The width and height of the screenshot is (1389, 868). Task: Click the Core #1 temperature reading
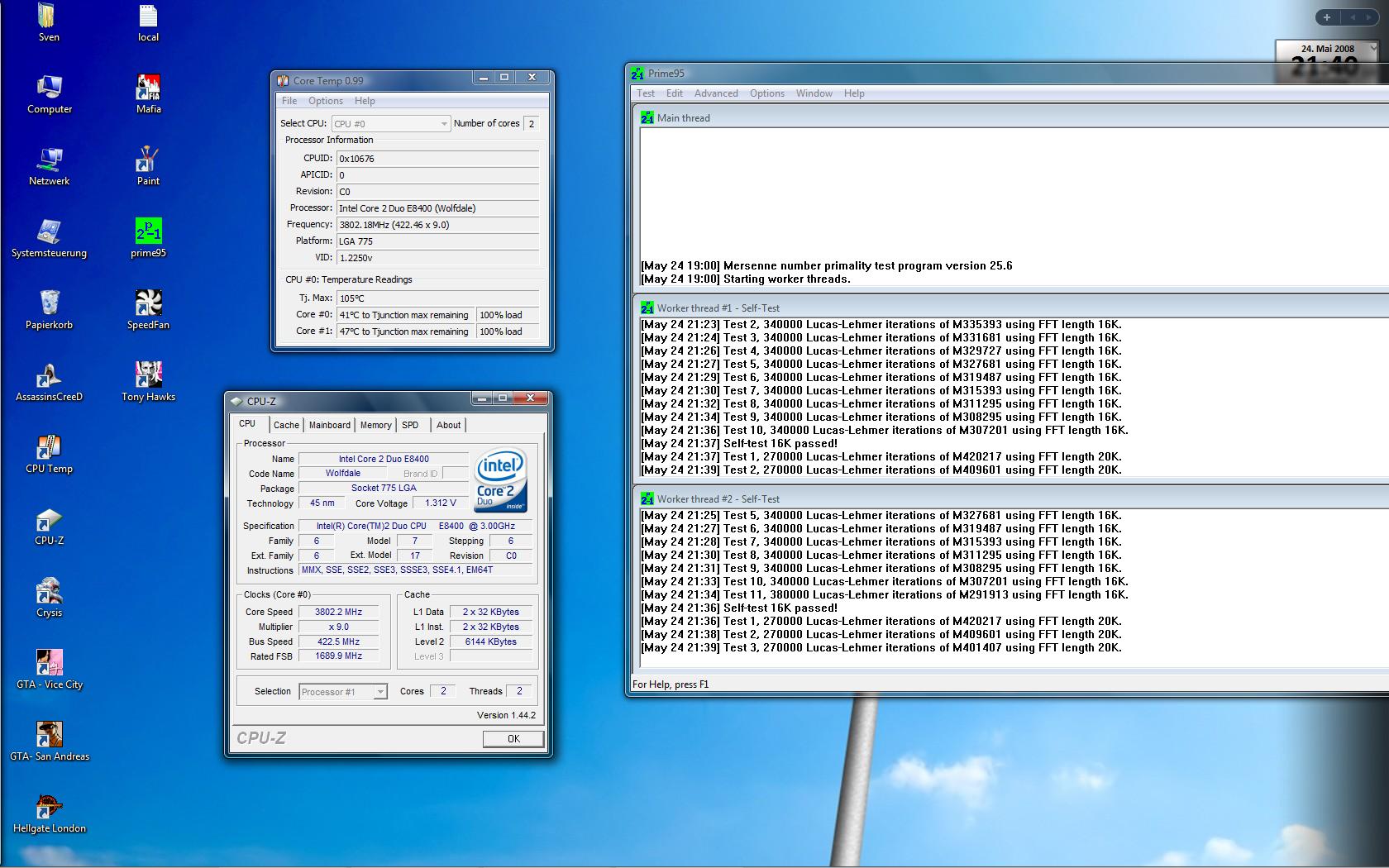[405, 331]
